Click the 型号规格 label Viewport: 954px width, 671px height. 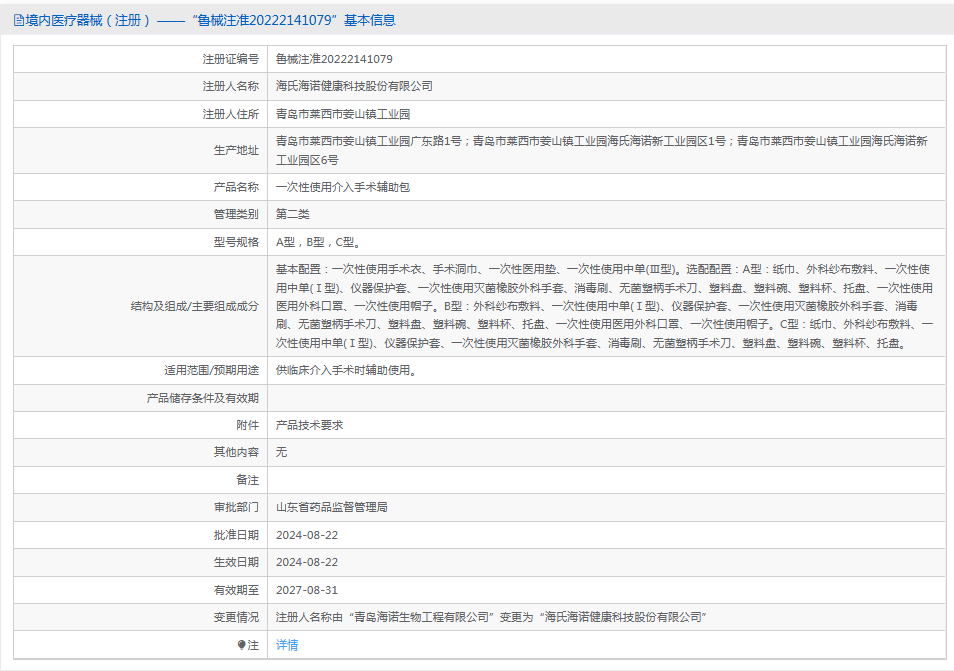pyautogui.click(x=236, y=242)
